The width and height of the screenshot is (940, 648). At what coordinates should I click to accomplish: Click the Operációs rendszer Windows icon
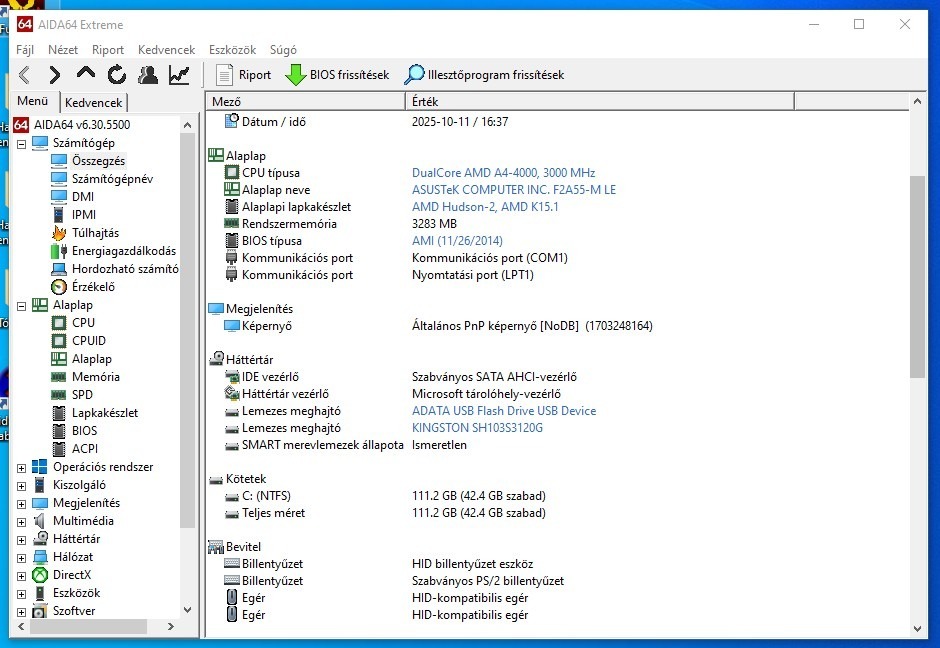tap(40, 467)
